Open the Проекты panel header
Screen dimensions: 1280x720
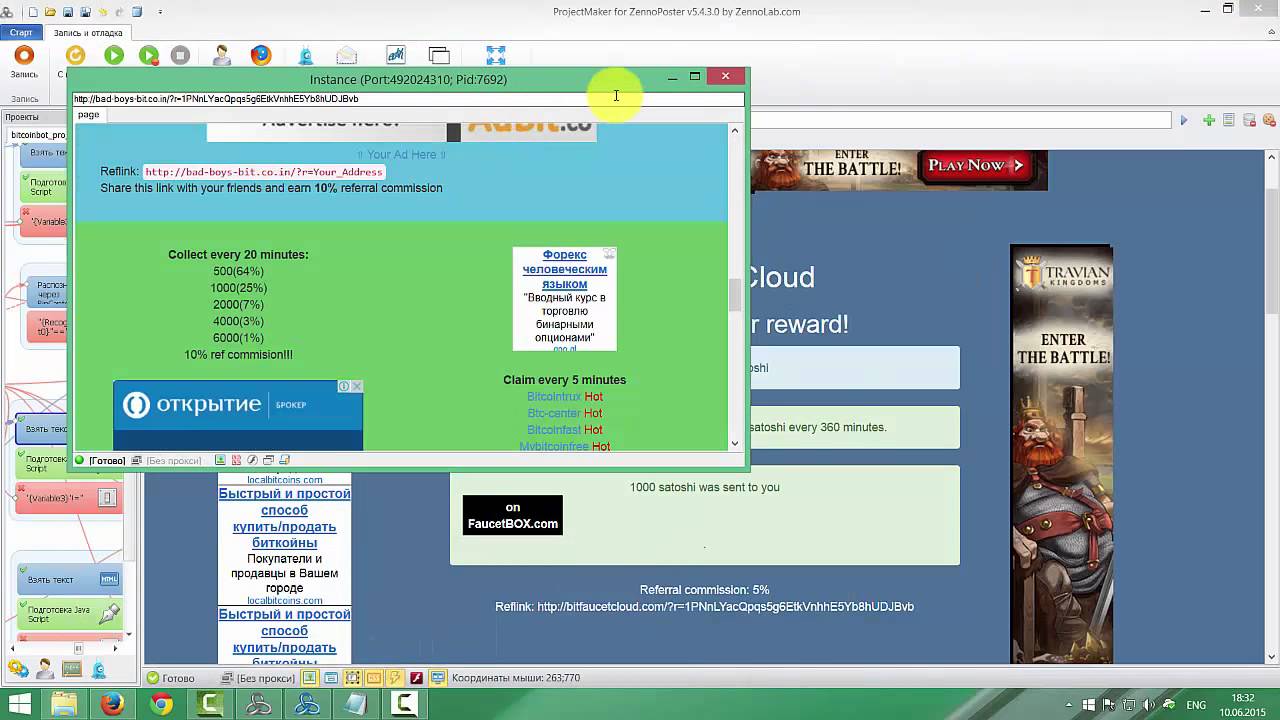pyautogui.click(x=22, y=117)
